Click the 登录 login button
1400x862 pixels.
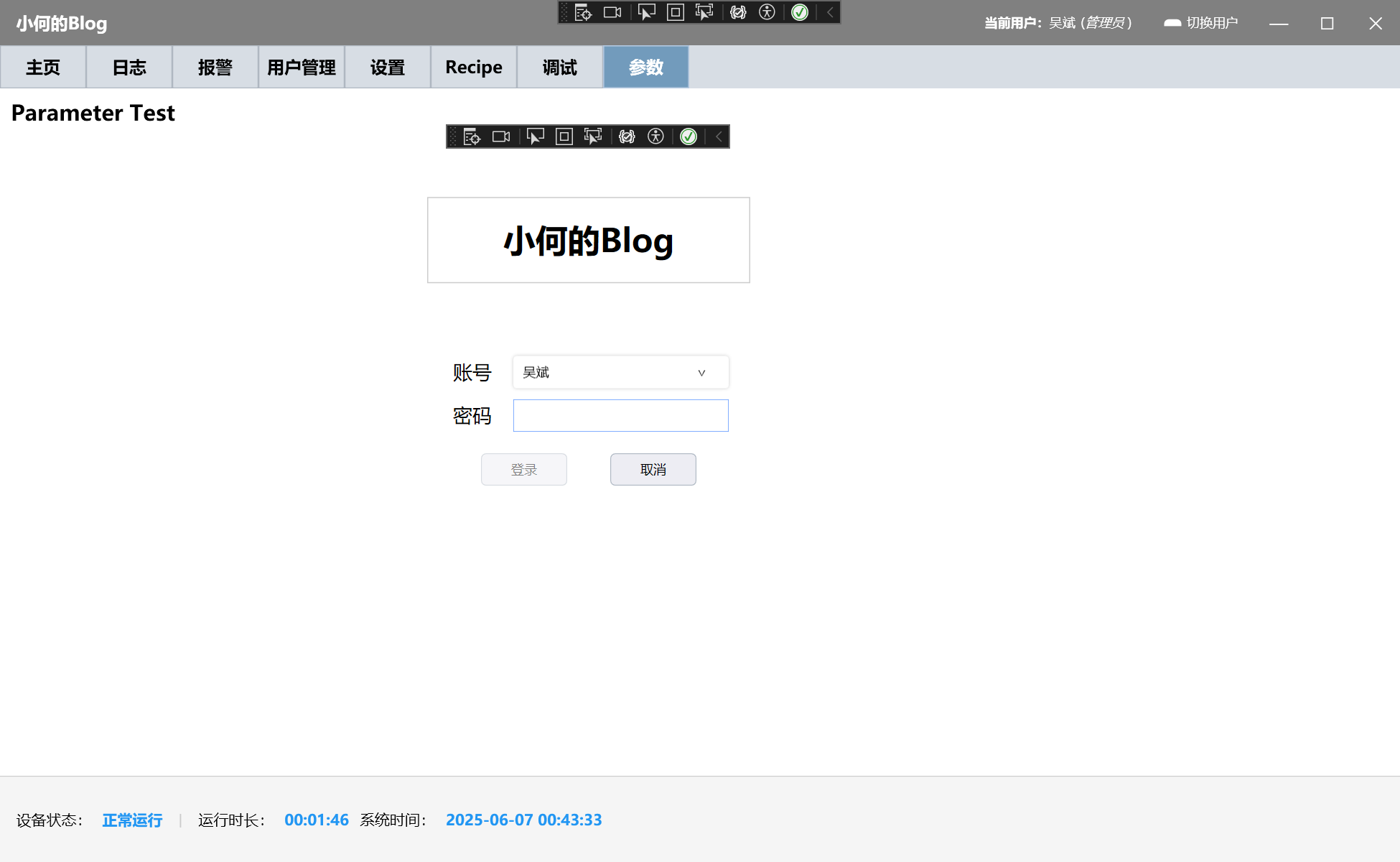[524, 470]
